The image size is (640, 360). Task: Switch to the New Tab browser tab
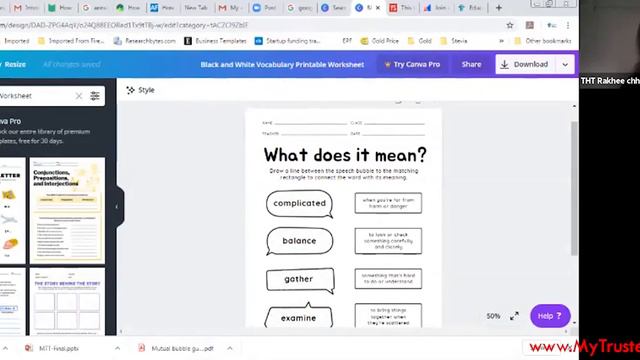pos(196,8)
